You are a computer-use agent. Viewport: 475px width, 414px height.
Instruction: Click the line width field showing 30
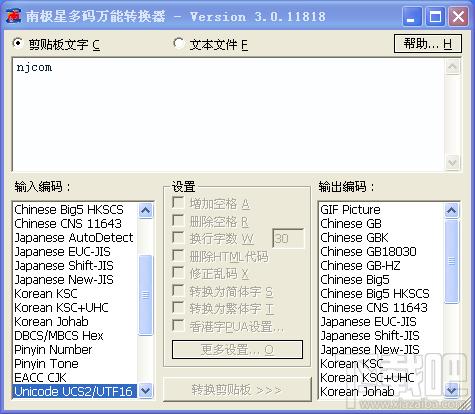[288, 239]
